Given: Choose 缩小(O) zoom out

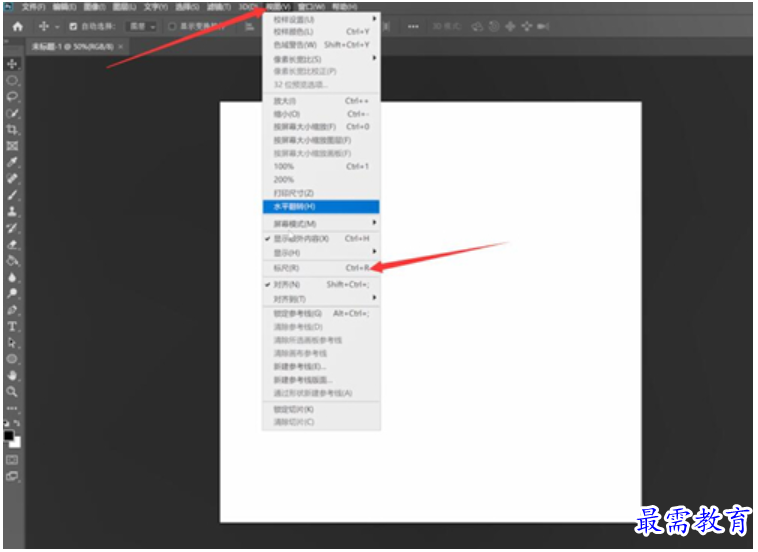Looking at the screenshot, I should pyautogui.click(x=321, y=114).
